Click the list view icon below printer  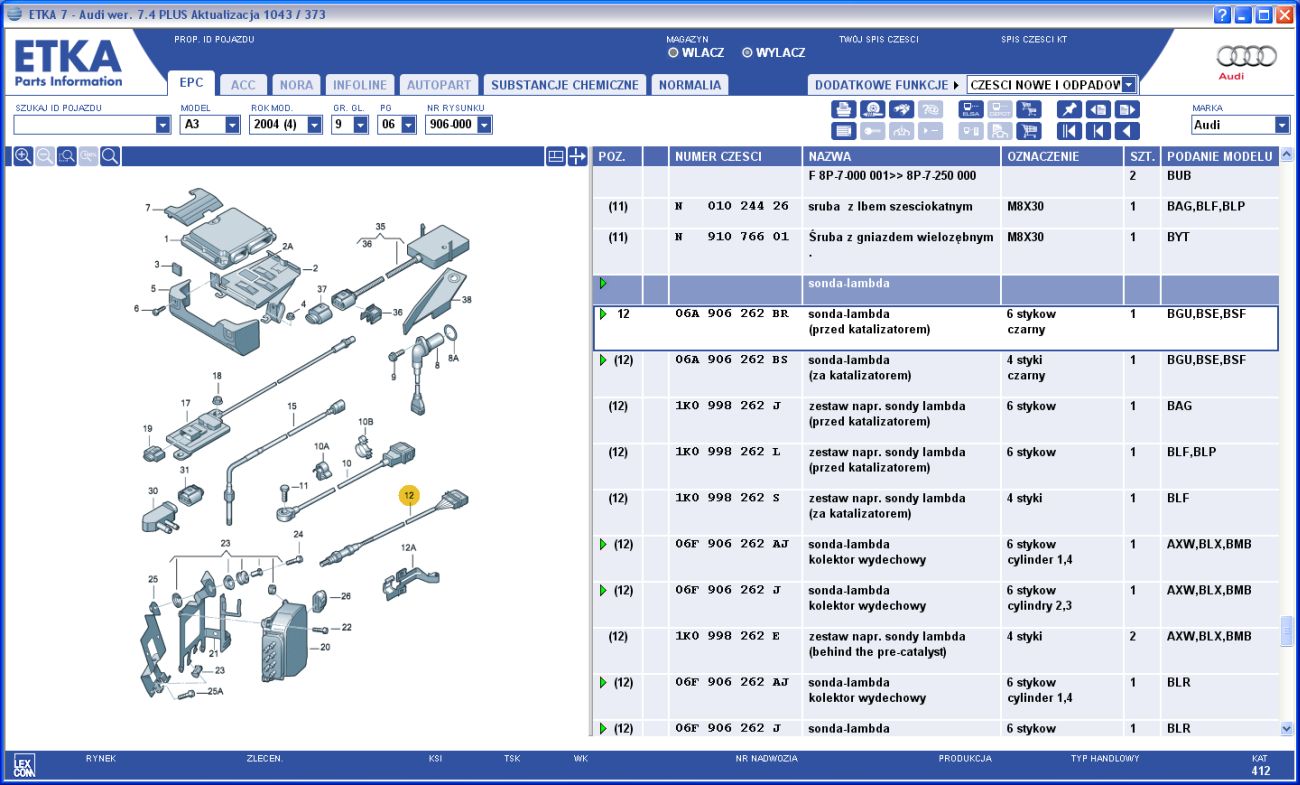tap(844, 131)
